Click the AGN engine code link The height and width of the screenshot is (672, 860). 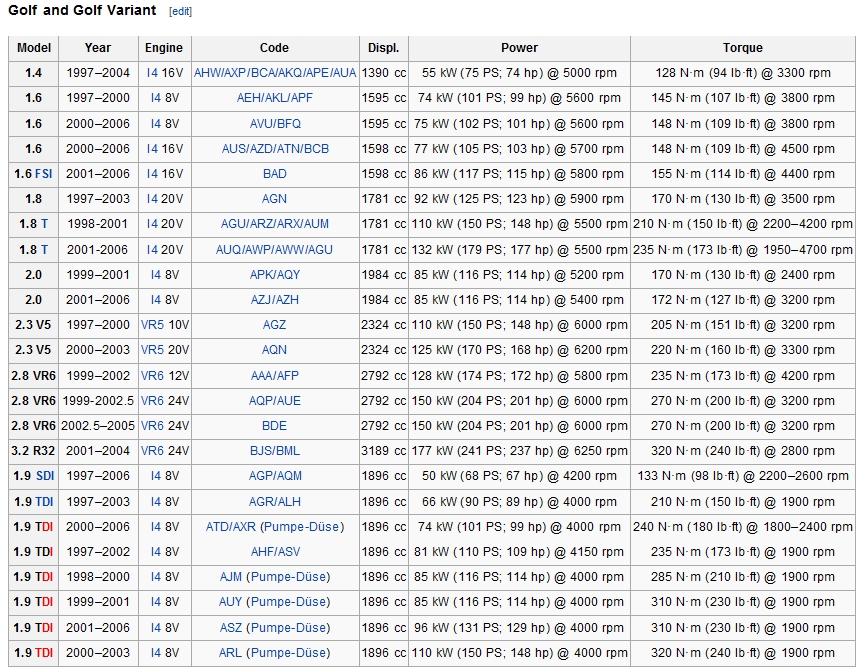click(x=274, y=199)
